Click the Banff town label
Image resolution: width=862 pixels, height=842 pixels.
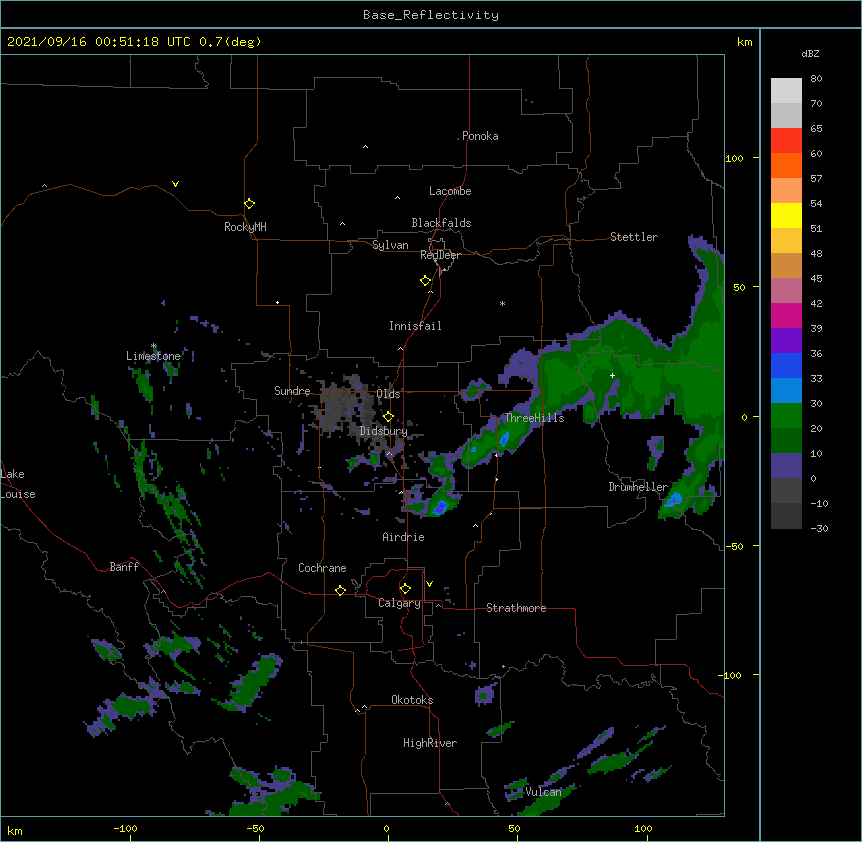(124, 567)
